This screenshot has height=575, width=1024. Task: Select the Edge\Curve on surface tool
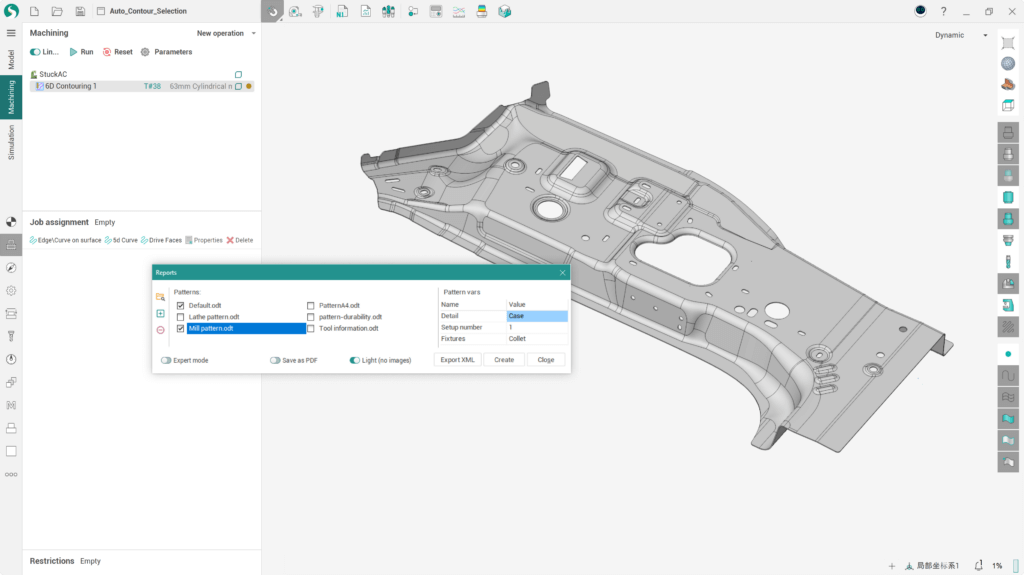(x=65, y=240)
